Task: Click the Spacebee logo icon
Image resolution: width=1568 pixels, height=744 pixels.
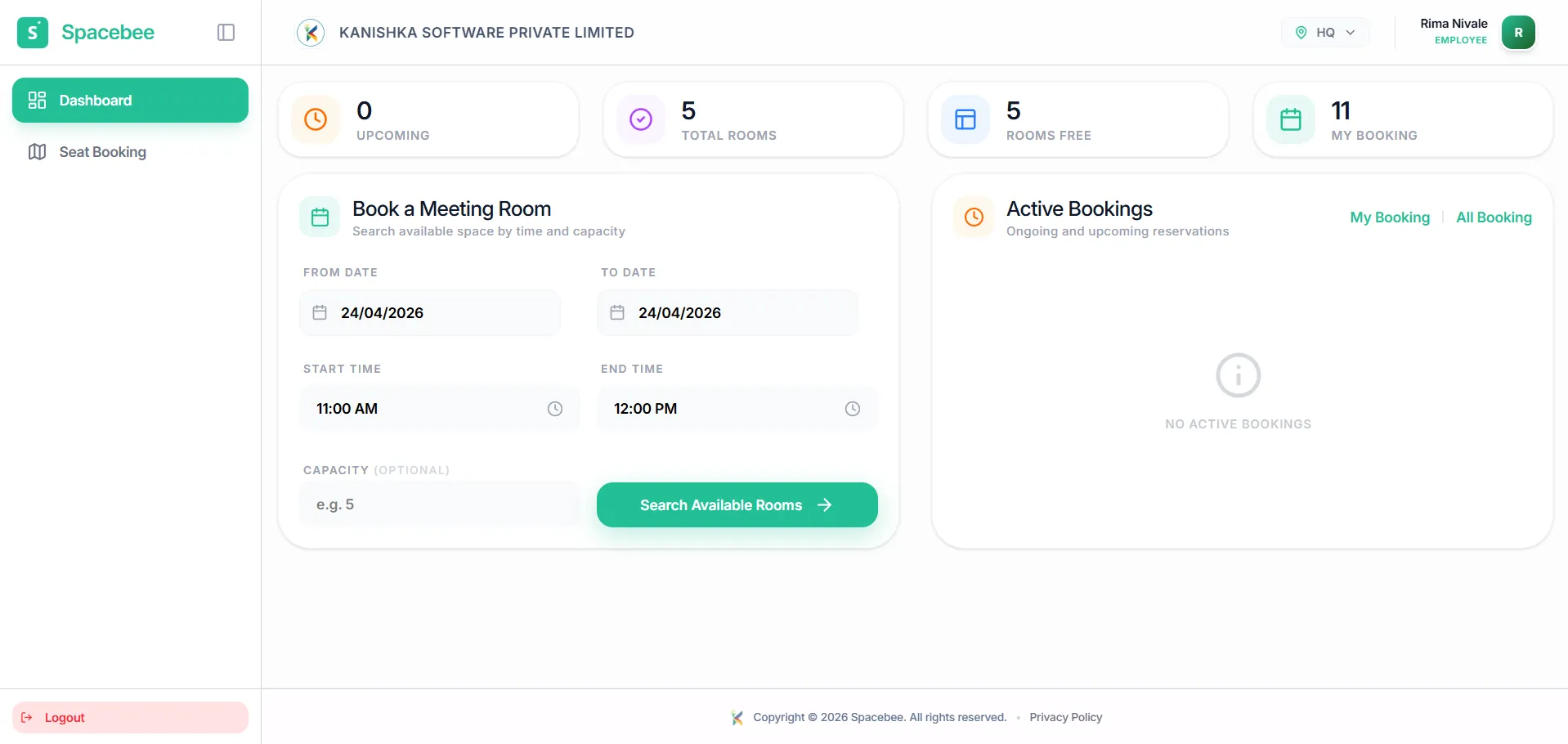Action: 33,33
